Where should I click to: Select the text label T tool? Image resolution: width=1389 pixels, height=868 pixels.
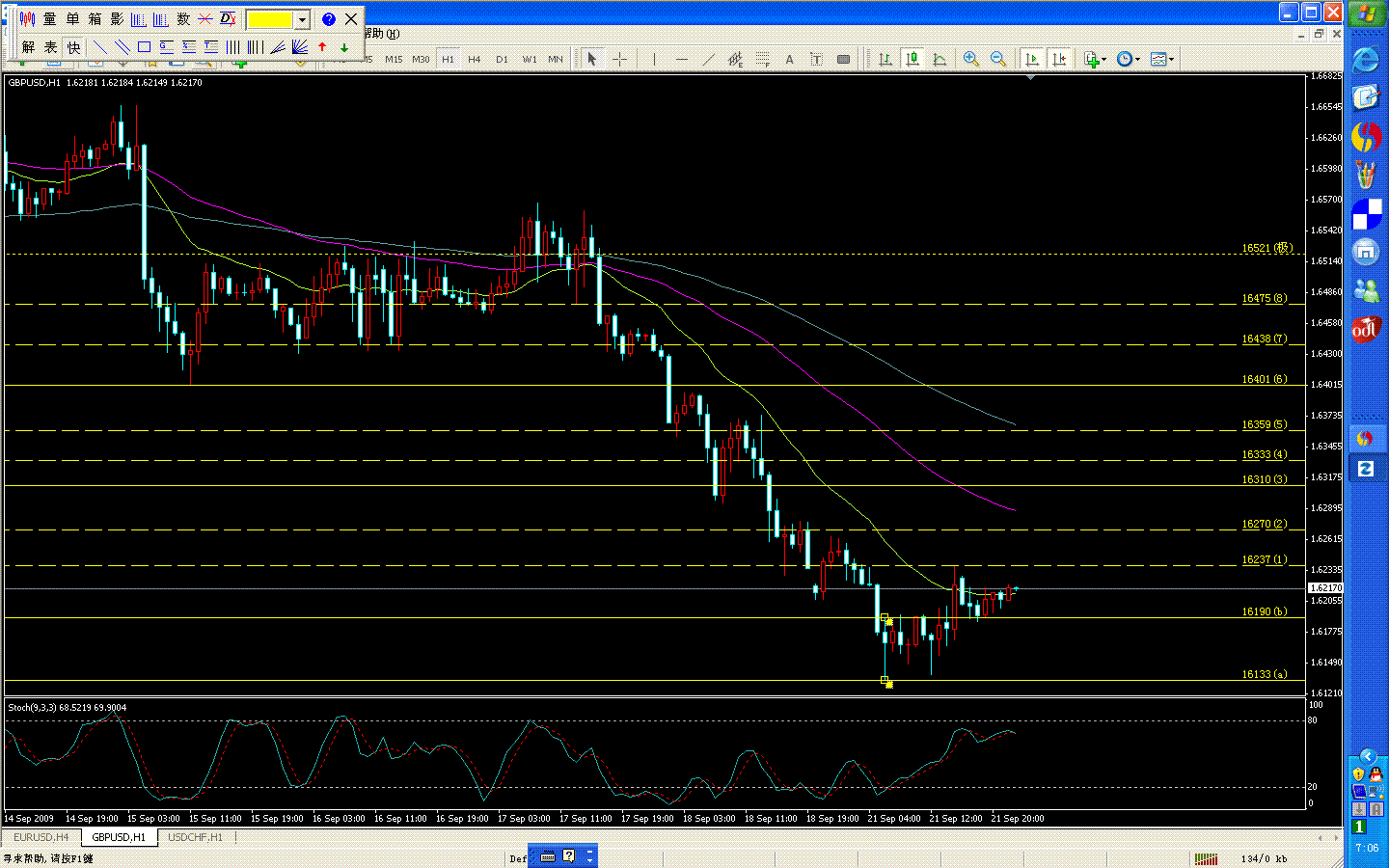(816, 59)
